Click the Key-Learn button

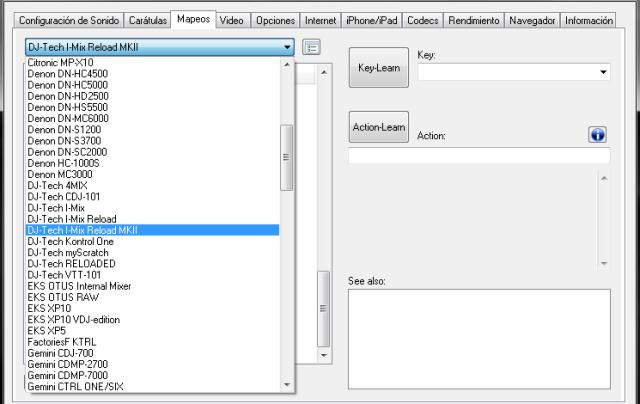click(379, 68)
